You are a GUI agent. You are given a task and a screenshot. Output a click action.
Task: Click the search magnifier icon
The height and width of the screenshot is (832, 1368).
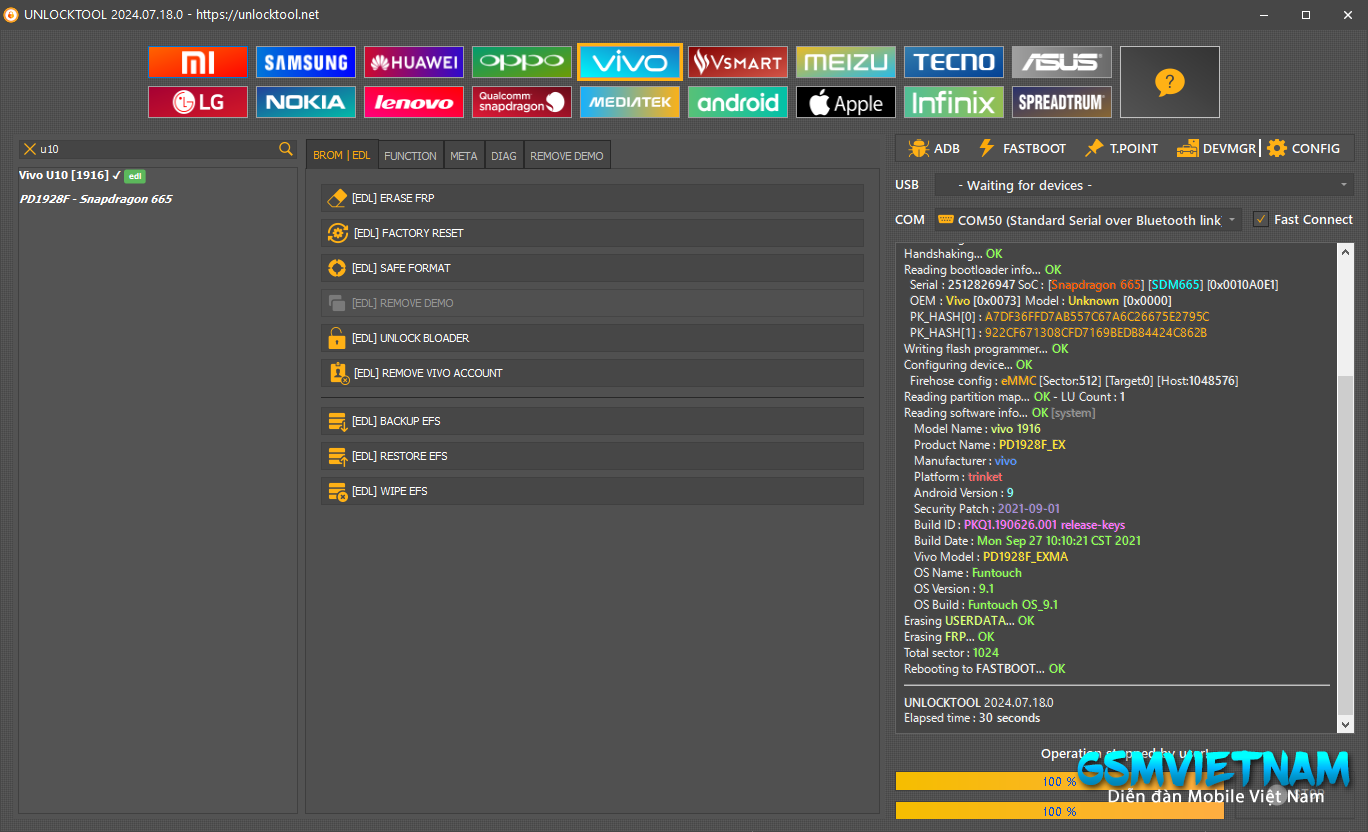[286, 149]
